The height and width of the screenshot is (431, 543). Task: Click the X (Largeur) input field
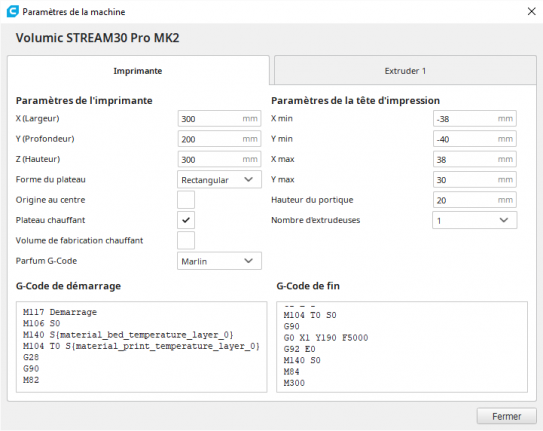[219, 119]
